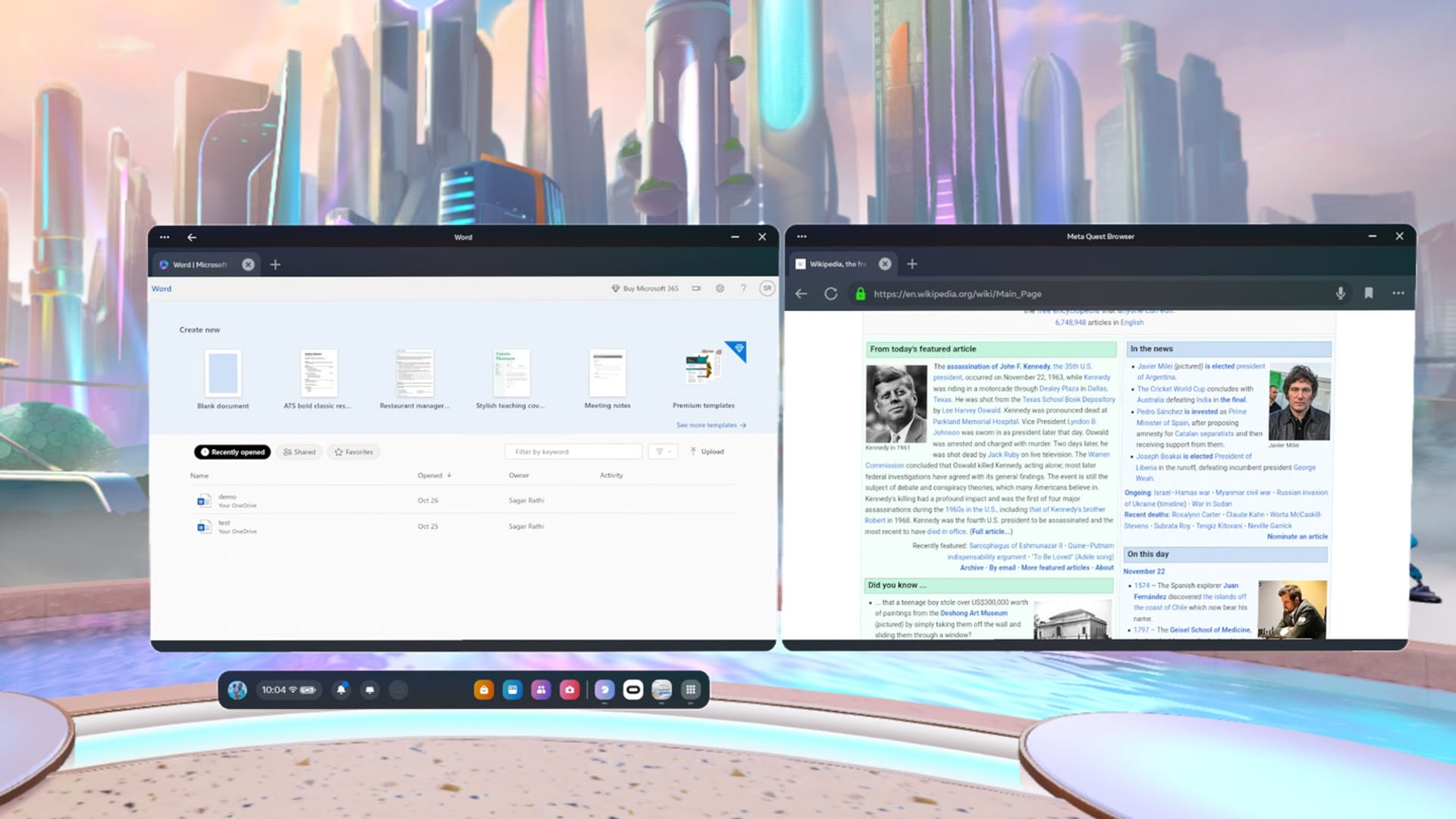Click the Javier Milei photo

pos(1300,401)
